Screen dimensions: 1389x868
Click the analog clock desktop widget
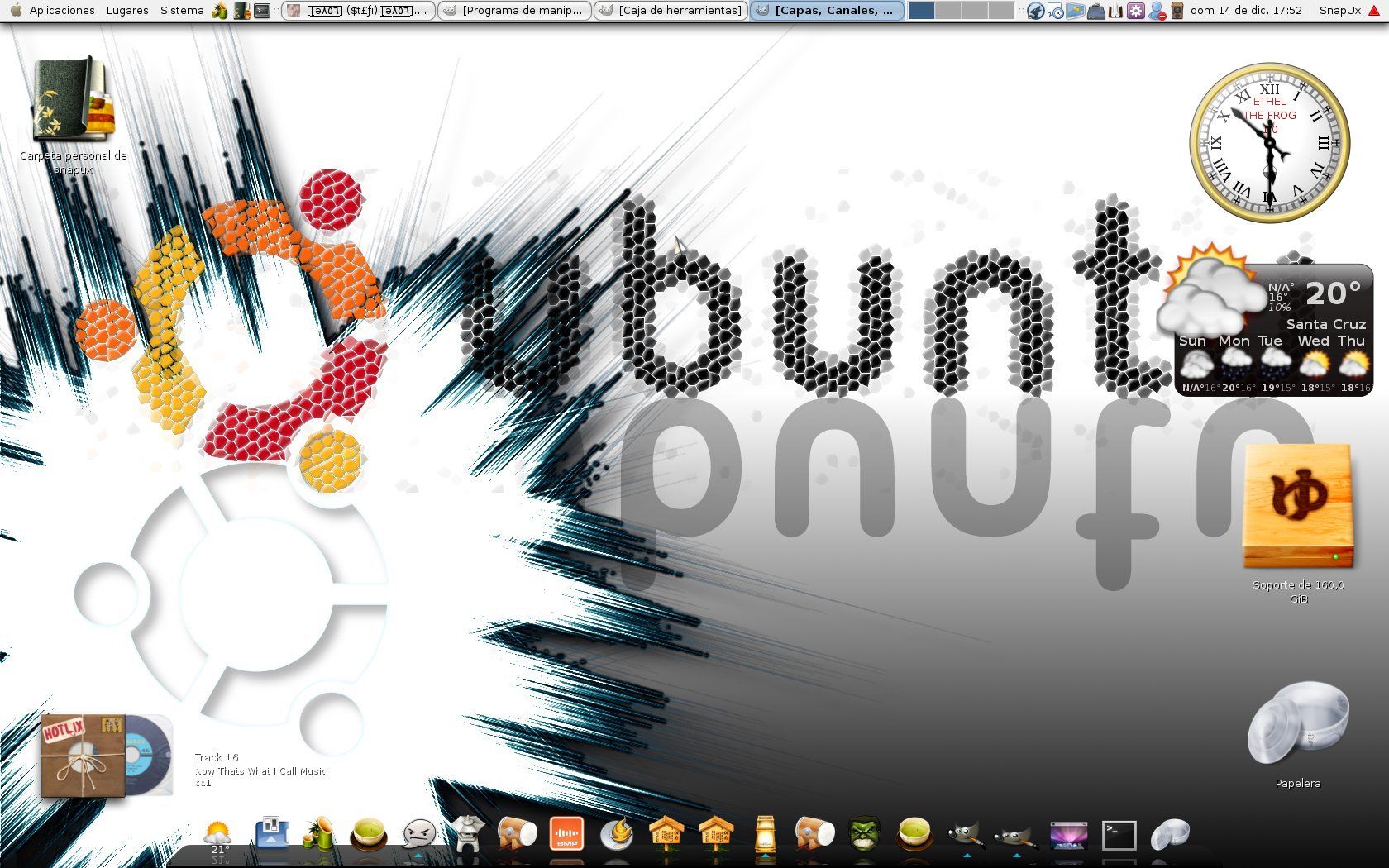coord(1269,142)
